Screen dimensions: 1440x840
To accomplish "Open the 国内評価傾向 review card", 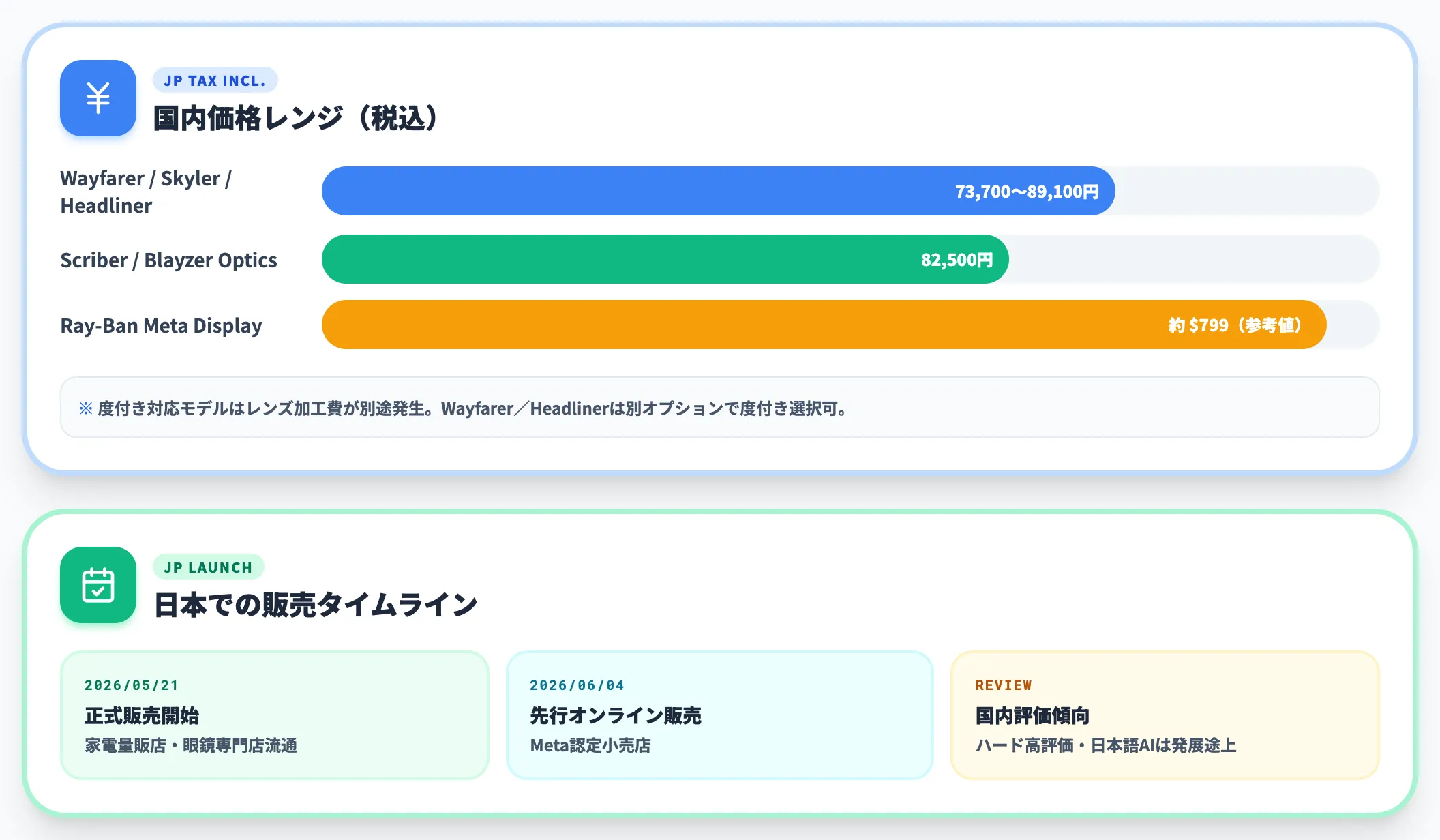I will pyautogui.click(x=1165, y=715).
